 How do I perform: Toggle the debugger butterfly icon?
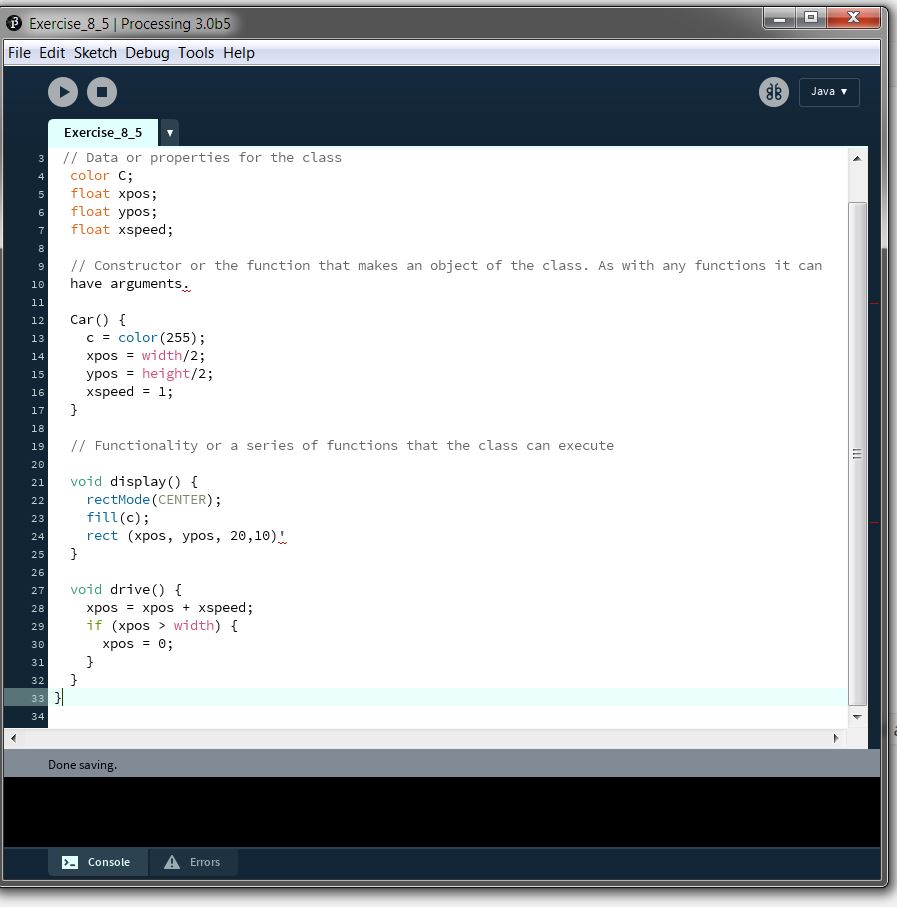pos(773,92)
